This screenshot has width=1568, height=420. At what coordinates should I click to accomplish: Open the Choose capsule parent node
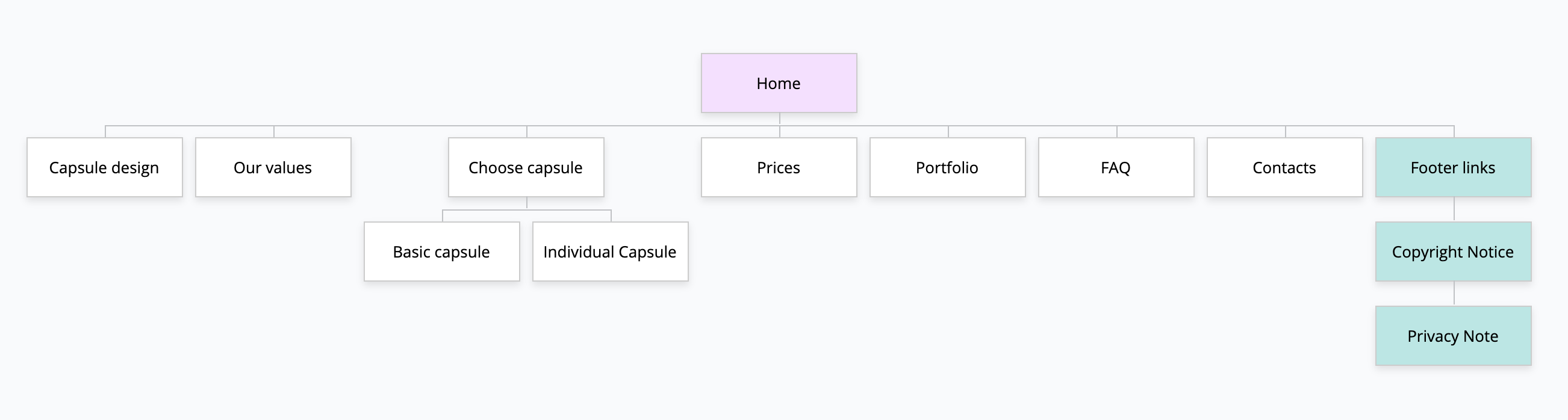[x=526, y=167]
